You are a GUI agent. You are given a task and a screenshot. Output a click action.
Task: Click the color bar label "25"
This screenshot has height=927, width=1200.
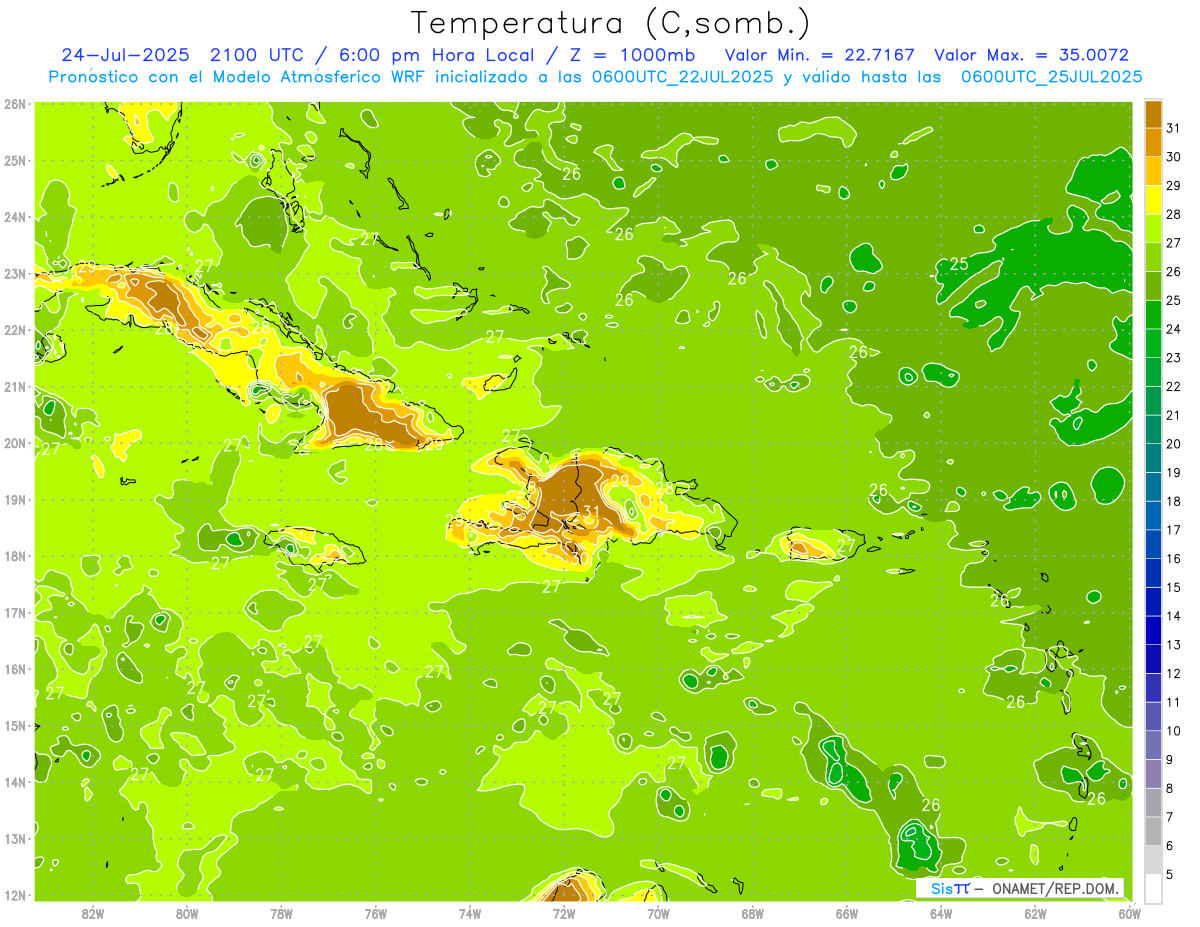[1173, 300]
